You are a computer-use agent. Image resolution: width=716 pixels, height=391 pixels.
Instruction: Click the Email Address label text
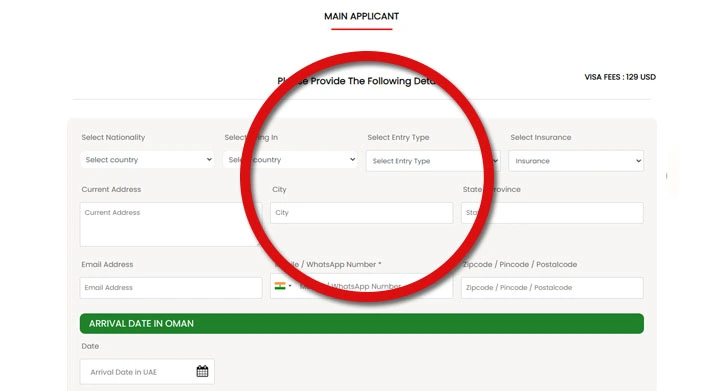(107, 264)
